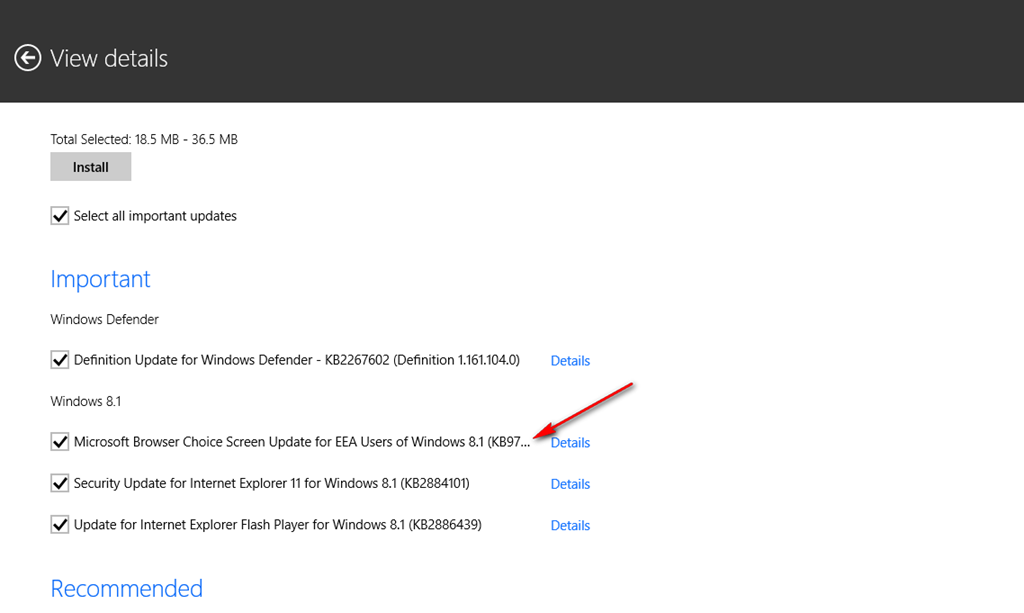Uncheck the Internet Explorer 11 Security Update checkbox
This screenshot has width=1024, height=613.
tap(60, 484)
